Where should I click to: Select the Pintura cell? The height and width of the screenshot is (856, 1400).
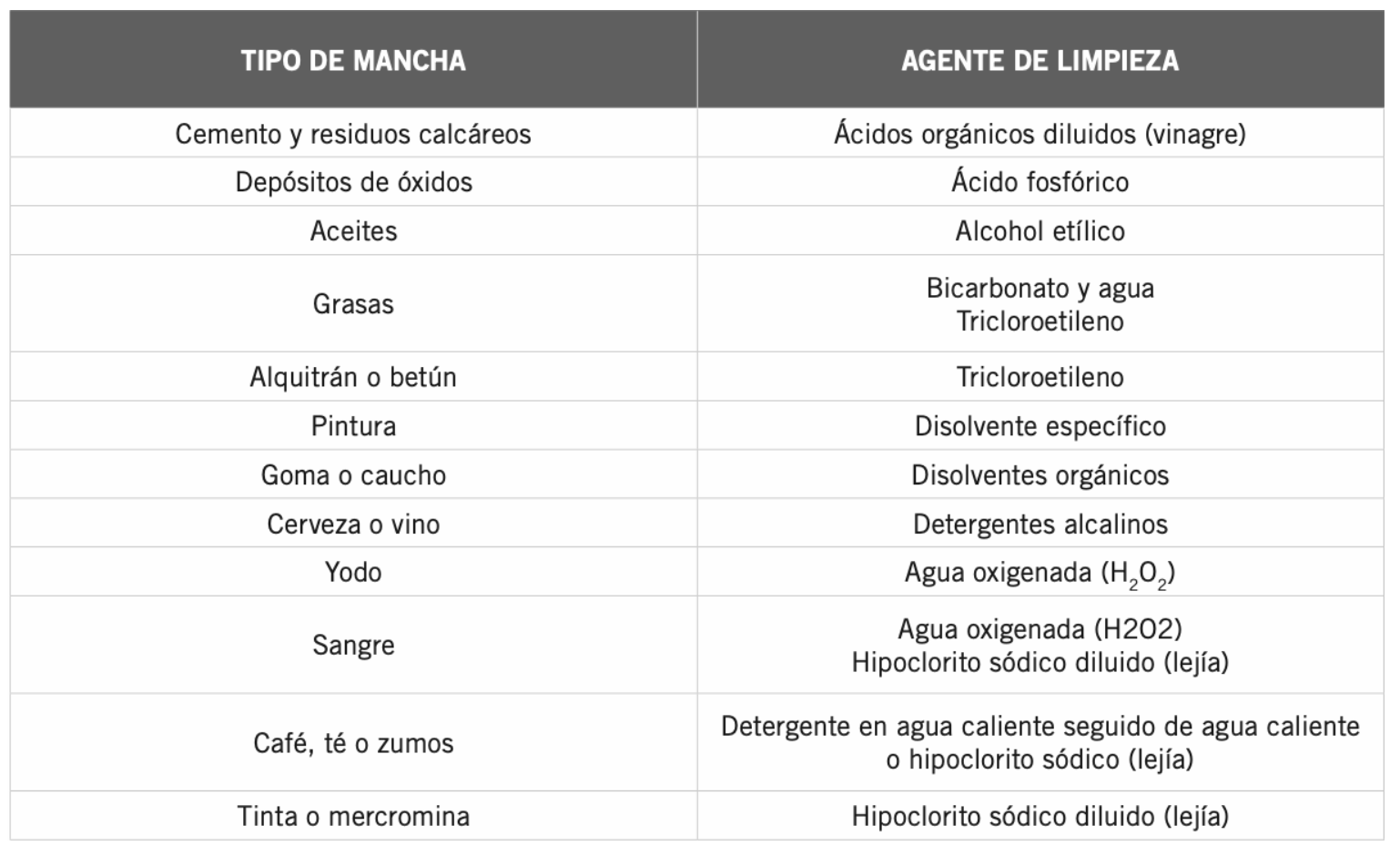point(353,426)
